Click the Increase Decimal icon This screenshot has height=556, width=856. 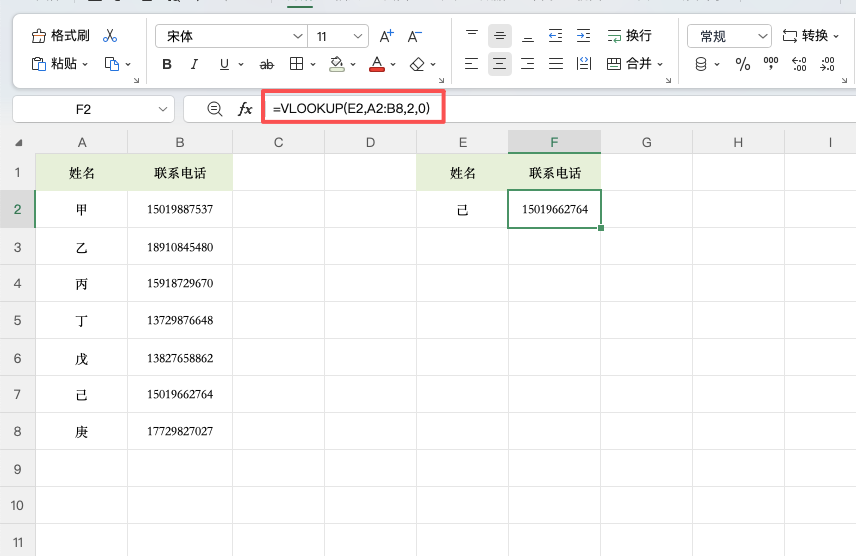[799, 64]
